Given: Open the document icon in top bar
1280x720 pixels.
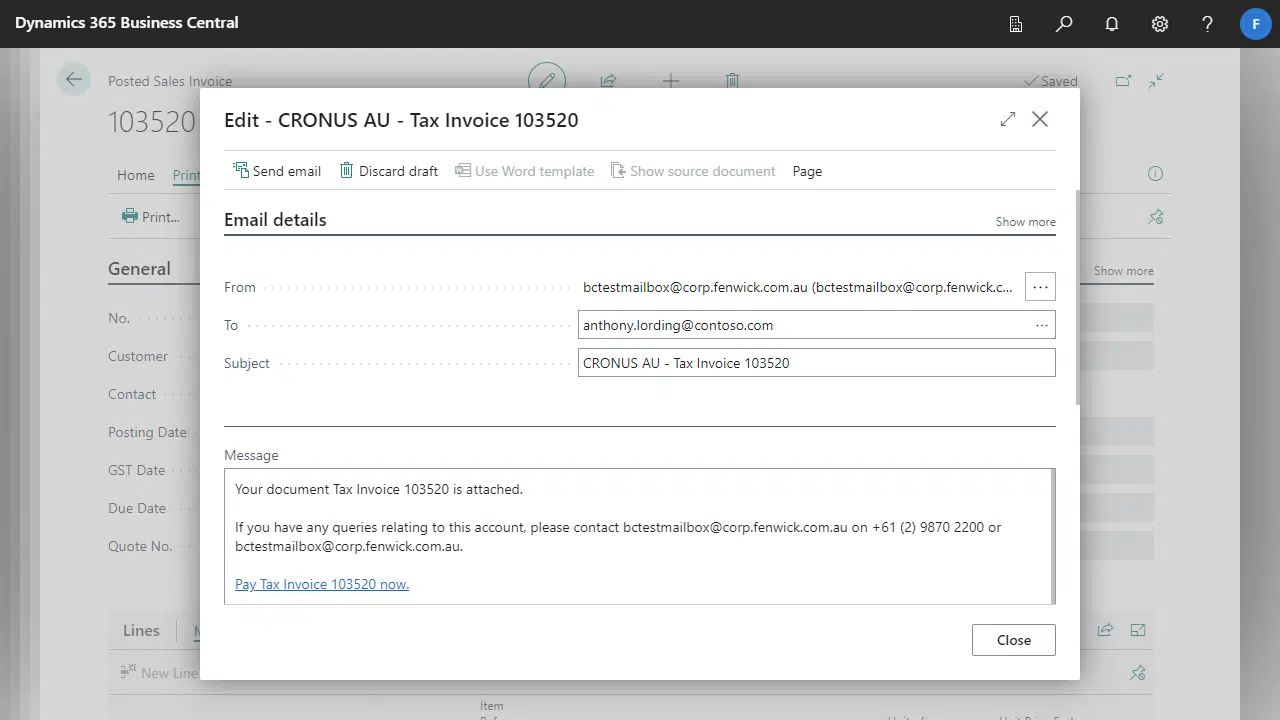Looking at the screenshot, I should point(1016,24).
